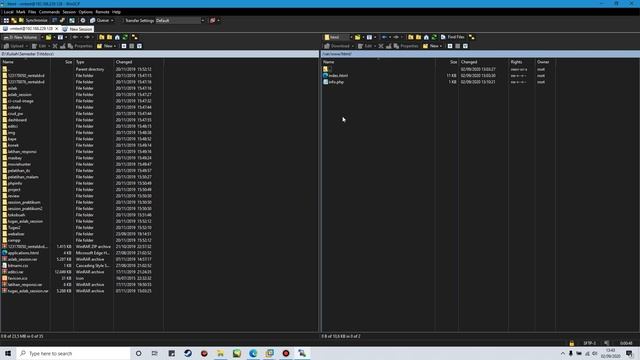
Task: Select remote file info.php
Action: pyautogui.click(x=336, y=82)
